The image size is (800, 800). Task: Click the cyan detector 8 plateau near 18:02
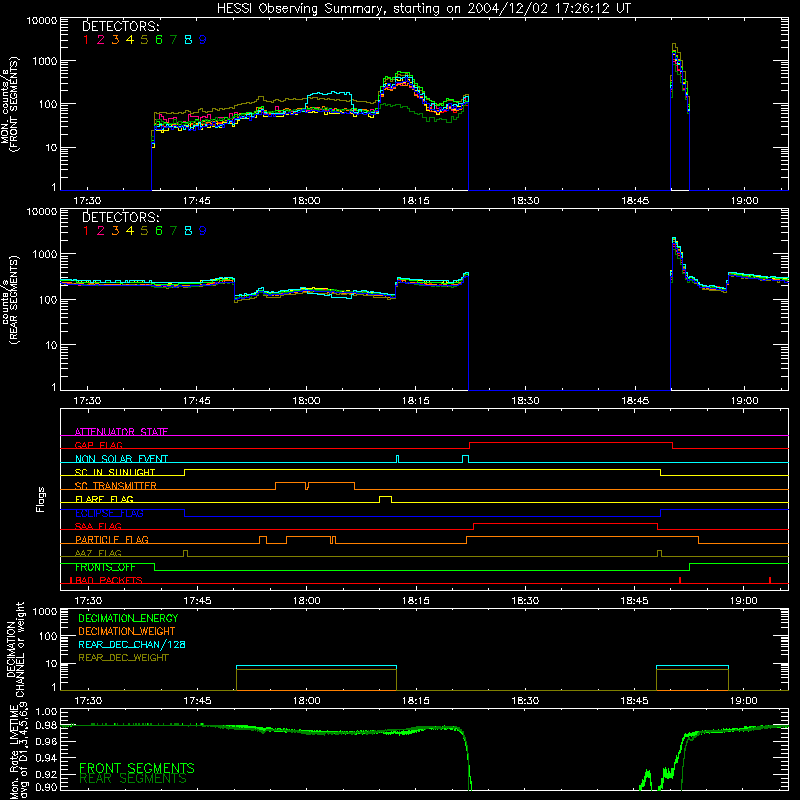pos(329,93)
